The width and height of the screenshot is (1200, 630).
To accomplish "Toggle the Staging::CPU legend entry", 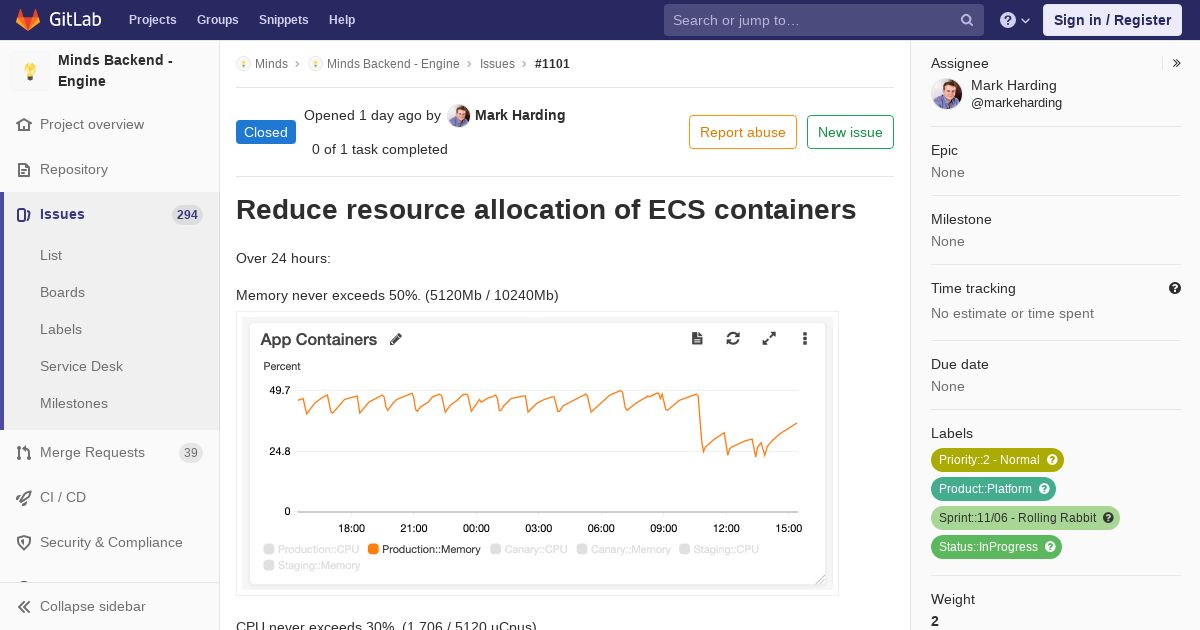I will 719,549.
